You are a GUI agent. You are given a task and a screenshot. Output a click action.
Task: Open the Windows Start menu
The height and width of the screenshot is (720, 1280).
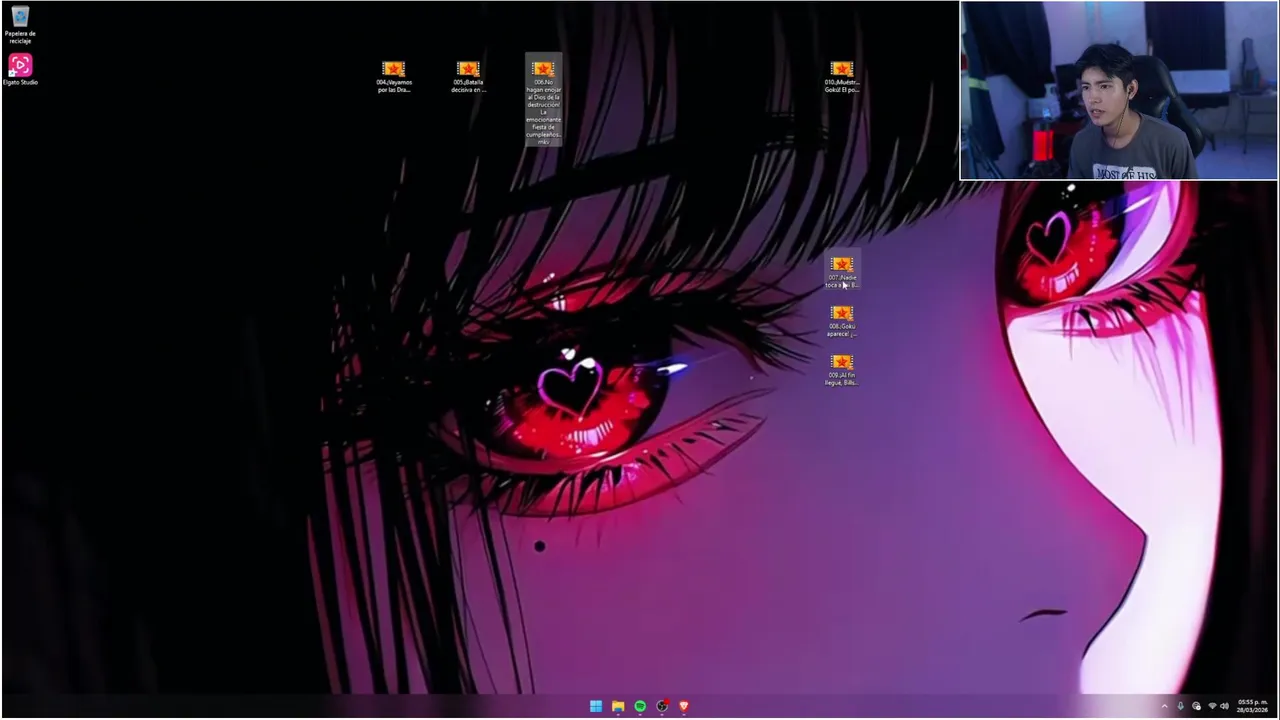pos(596,706)
